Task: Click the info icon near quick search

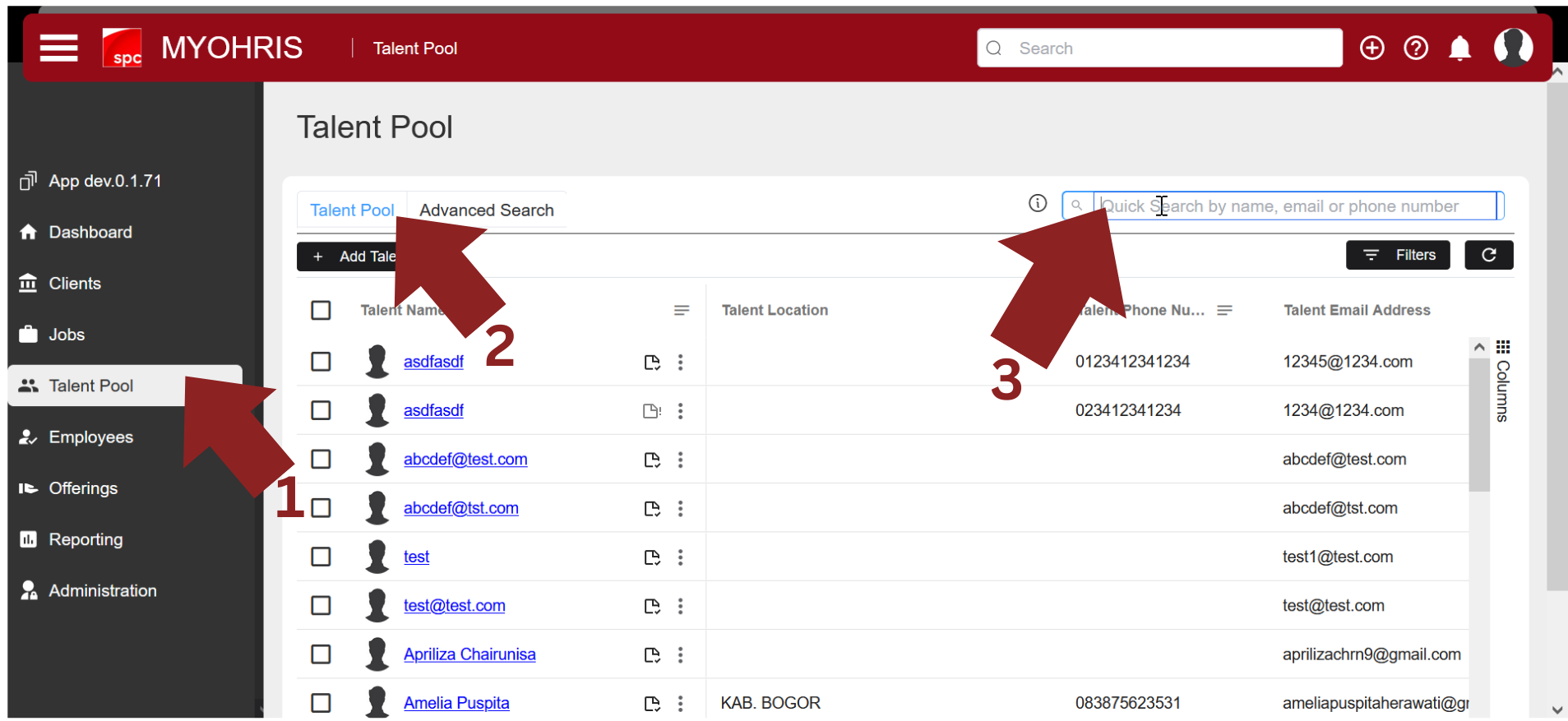Action: point(1038,203)
